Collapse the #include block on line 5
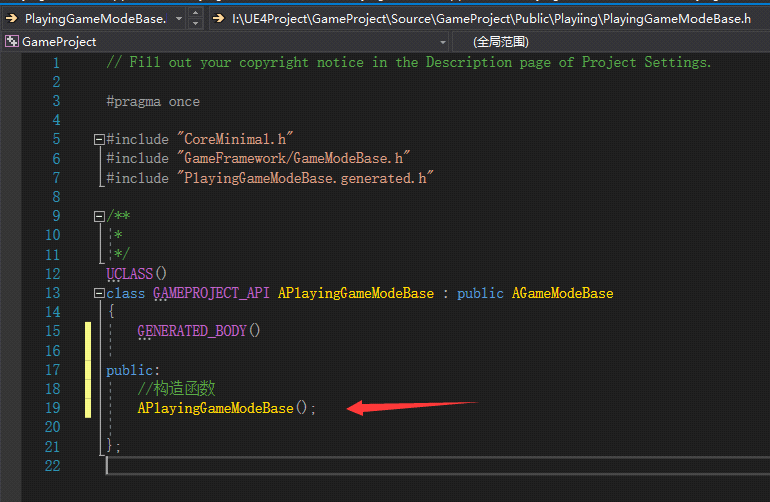 [x=99, y=139]
